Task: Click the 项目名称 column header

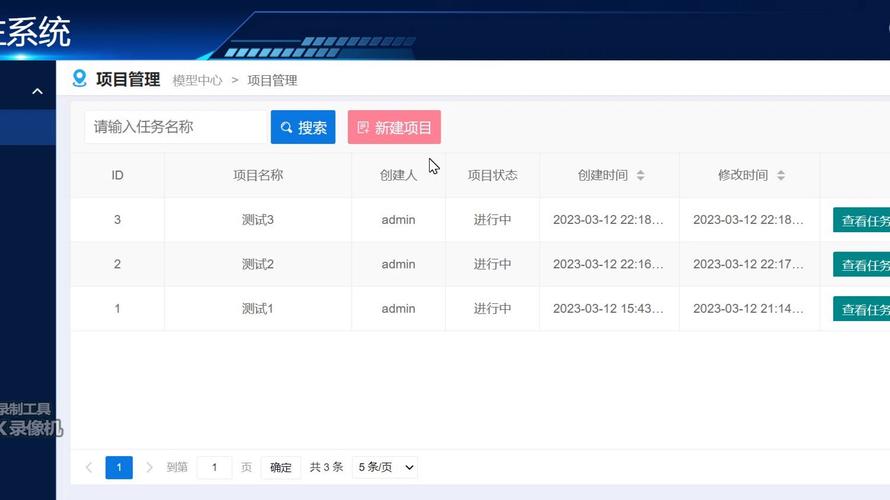Action: coord(258,175)
